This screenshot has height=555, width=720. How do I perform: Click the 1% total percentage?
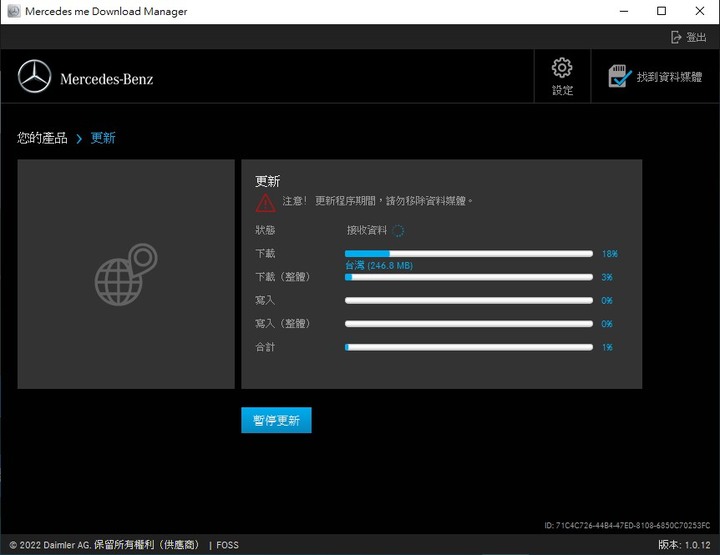[607, 347]
